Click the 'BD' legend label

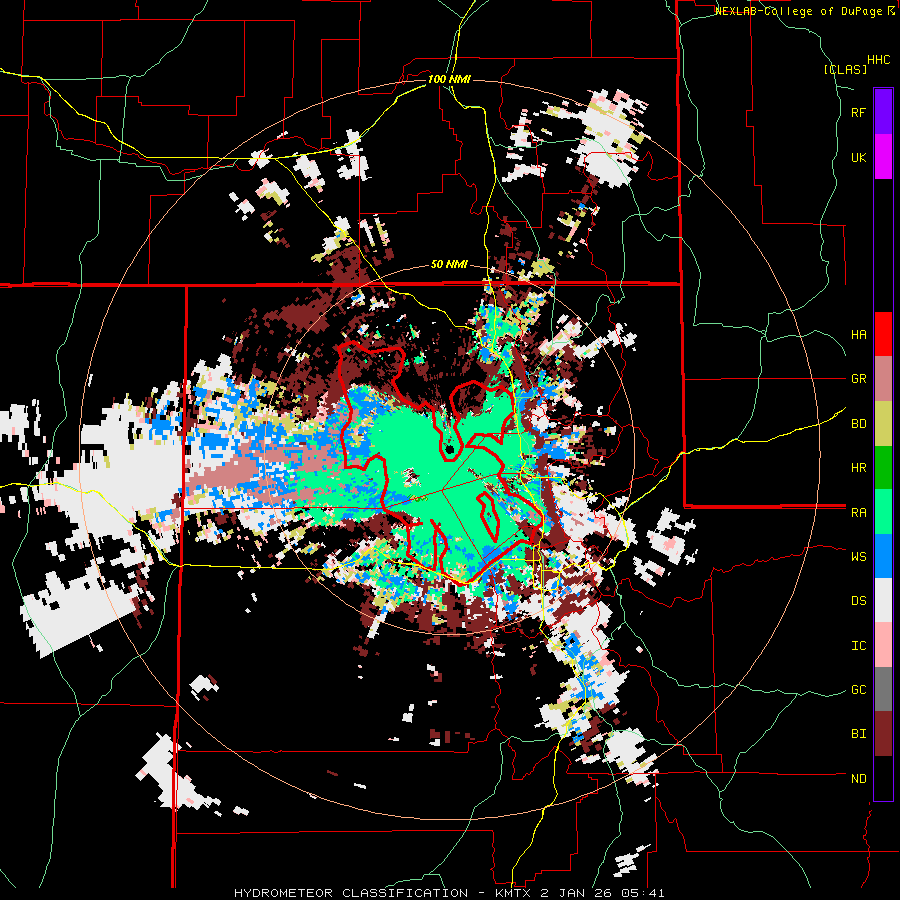click(x=858, y=424)
